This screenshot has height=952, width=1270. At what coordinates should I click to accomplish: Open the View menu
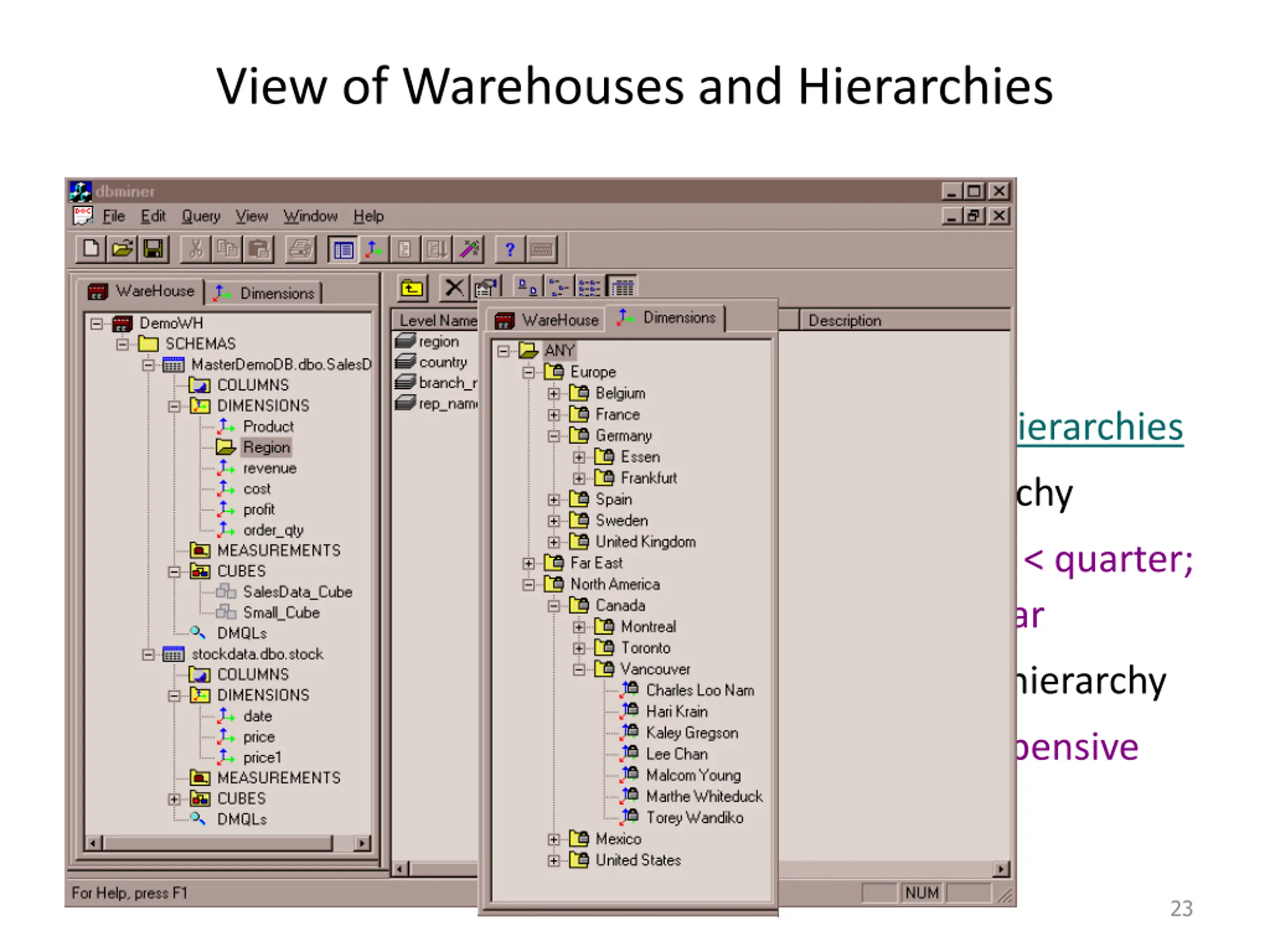pos(252,216)
